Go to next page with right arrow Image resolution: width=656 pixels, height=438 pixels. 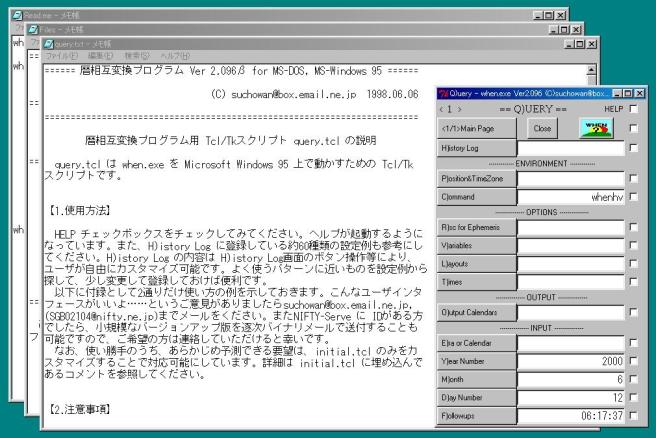coord(459,109)
